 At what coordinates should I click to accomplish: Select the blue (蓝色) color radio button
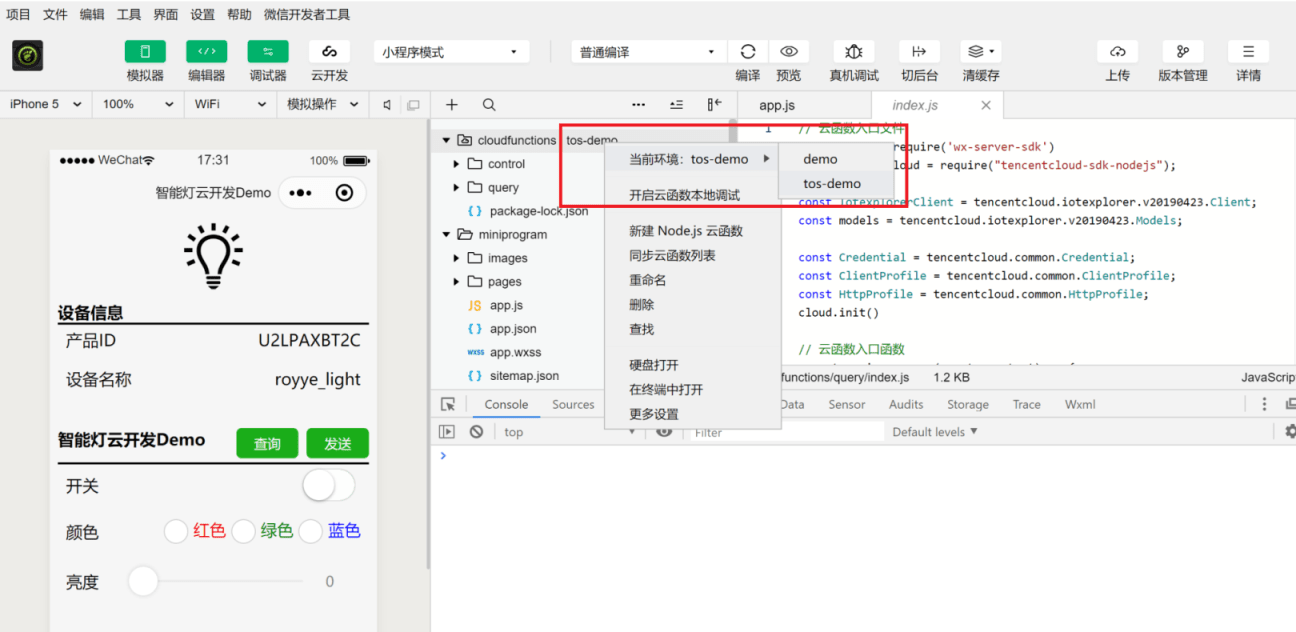pos(310,531)
